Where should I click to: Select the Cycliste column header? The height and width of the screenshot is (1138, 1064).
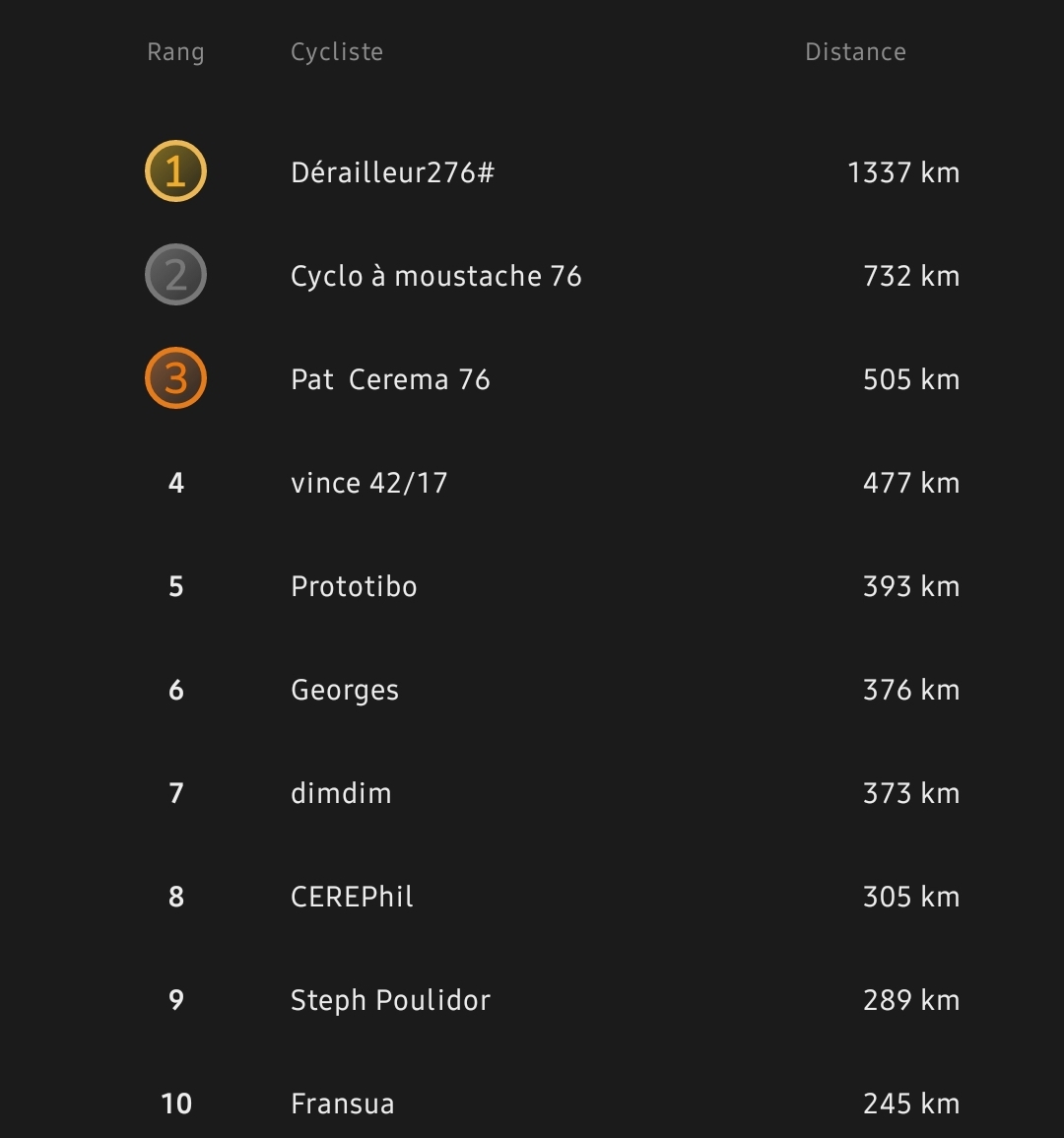[337, 52]
